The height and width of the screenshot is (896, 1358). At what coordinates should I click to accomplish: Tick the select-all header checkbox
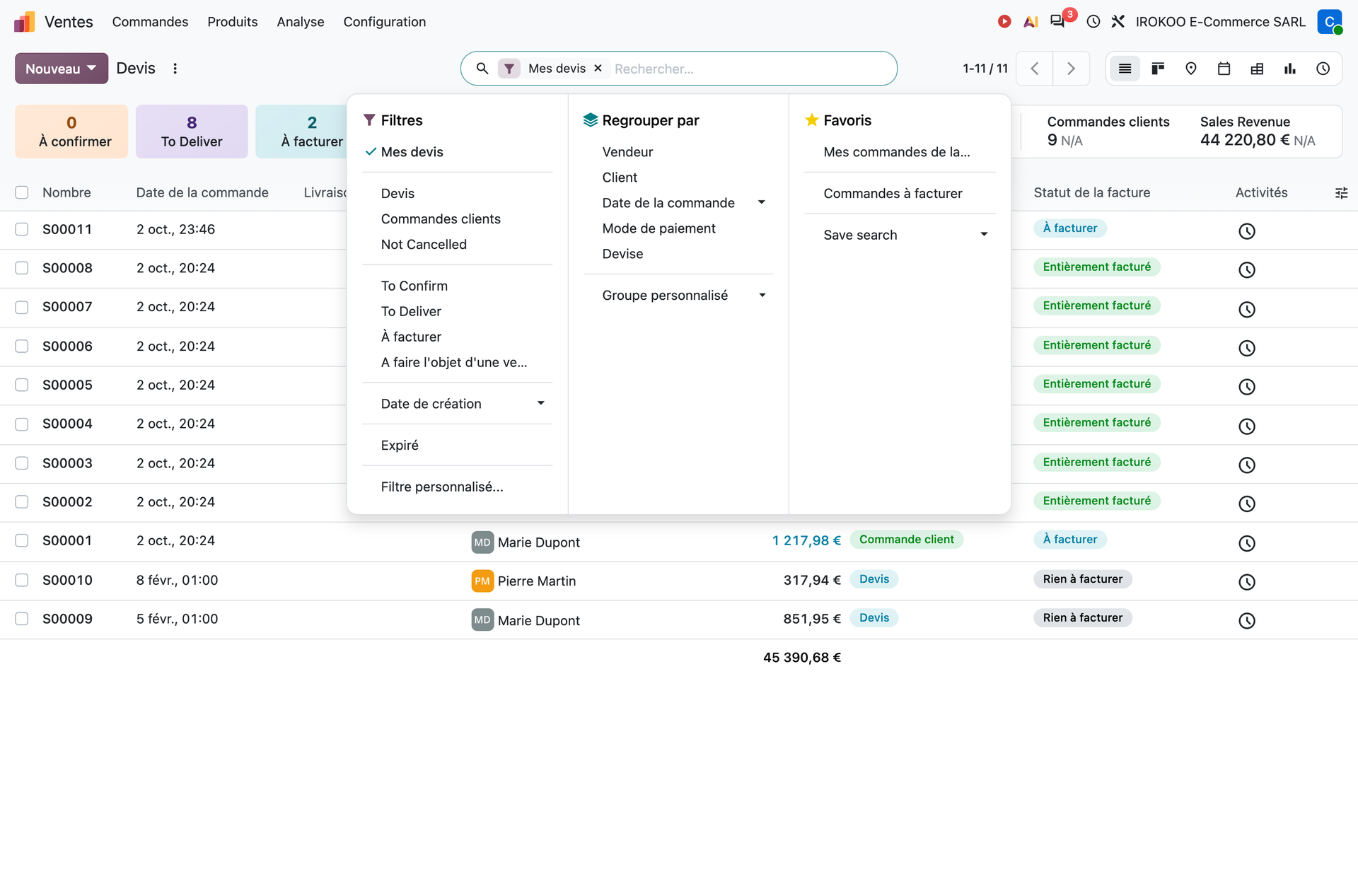22,192
